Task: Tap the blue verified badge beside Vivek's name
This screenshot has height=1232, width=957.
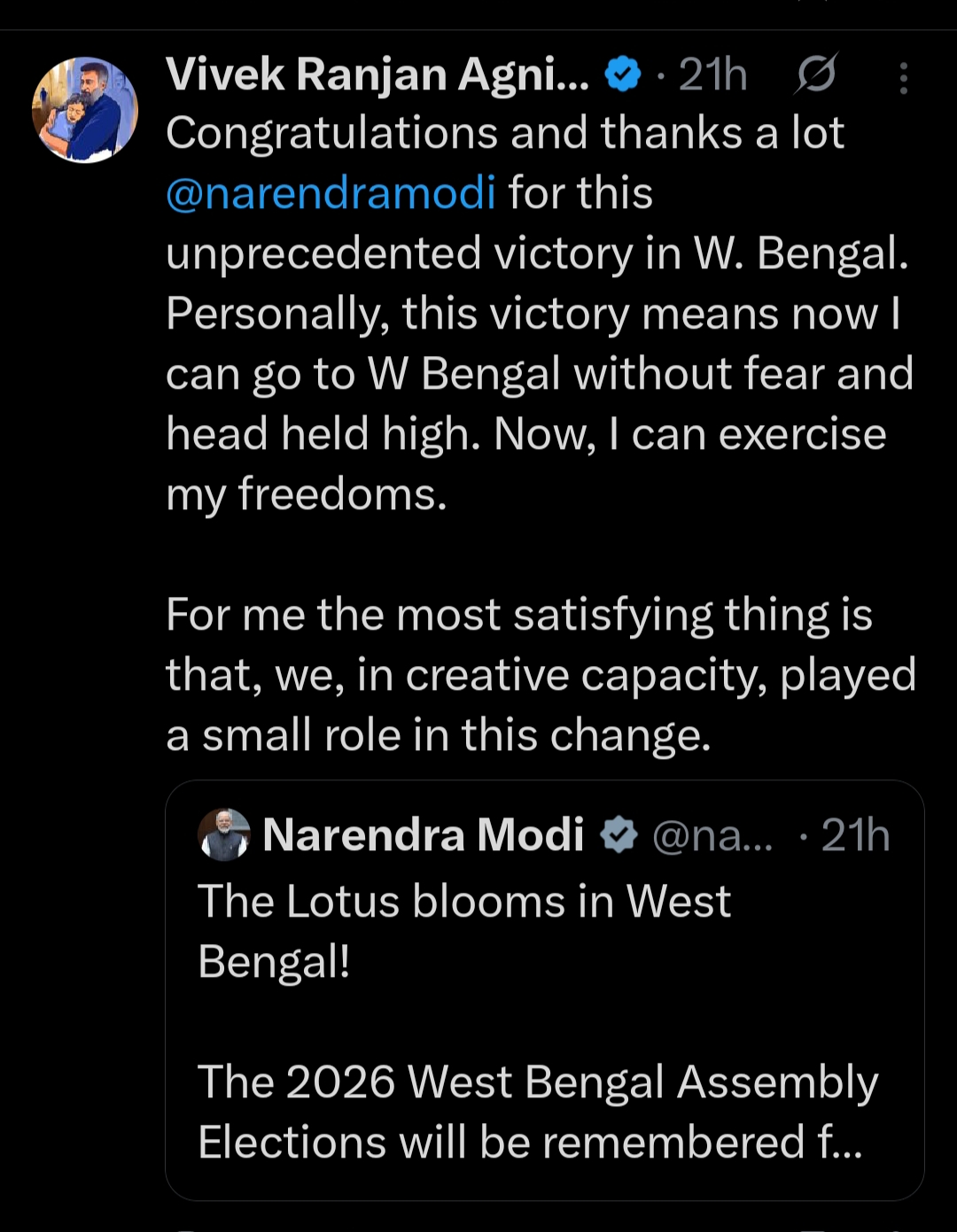Action: pyautogui.click(x=623, y=74)
